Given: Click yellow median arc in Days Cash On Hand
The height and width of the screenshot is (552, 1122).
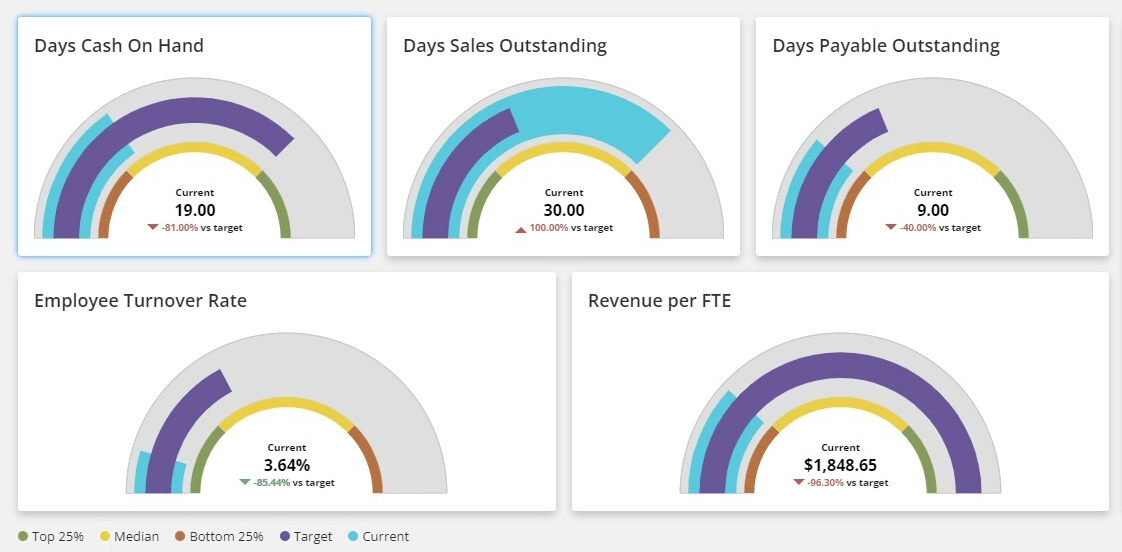Looking at the screenshot, I should (195, 147).
